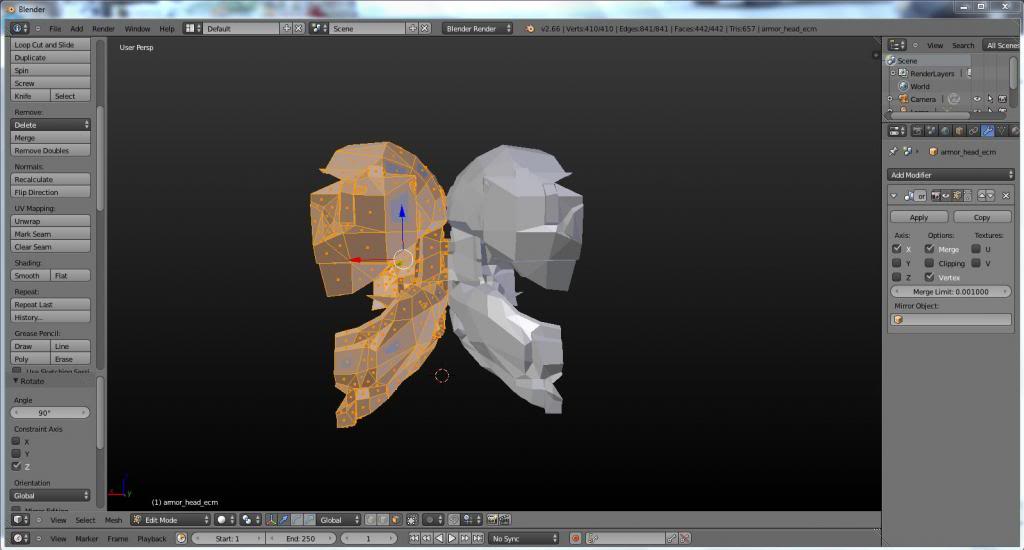The height and width of the screenshot is (550, 1024).
Task: Jump to the timeline's last frame
Action: click(477, 539)
